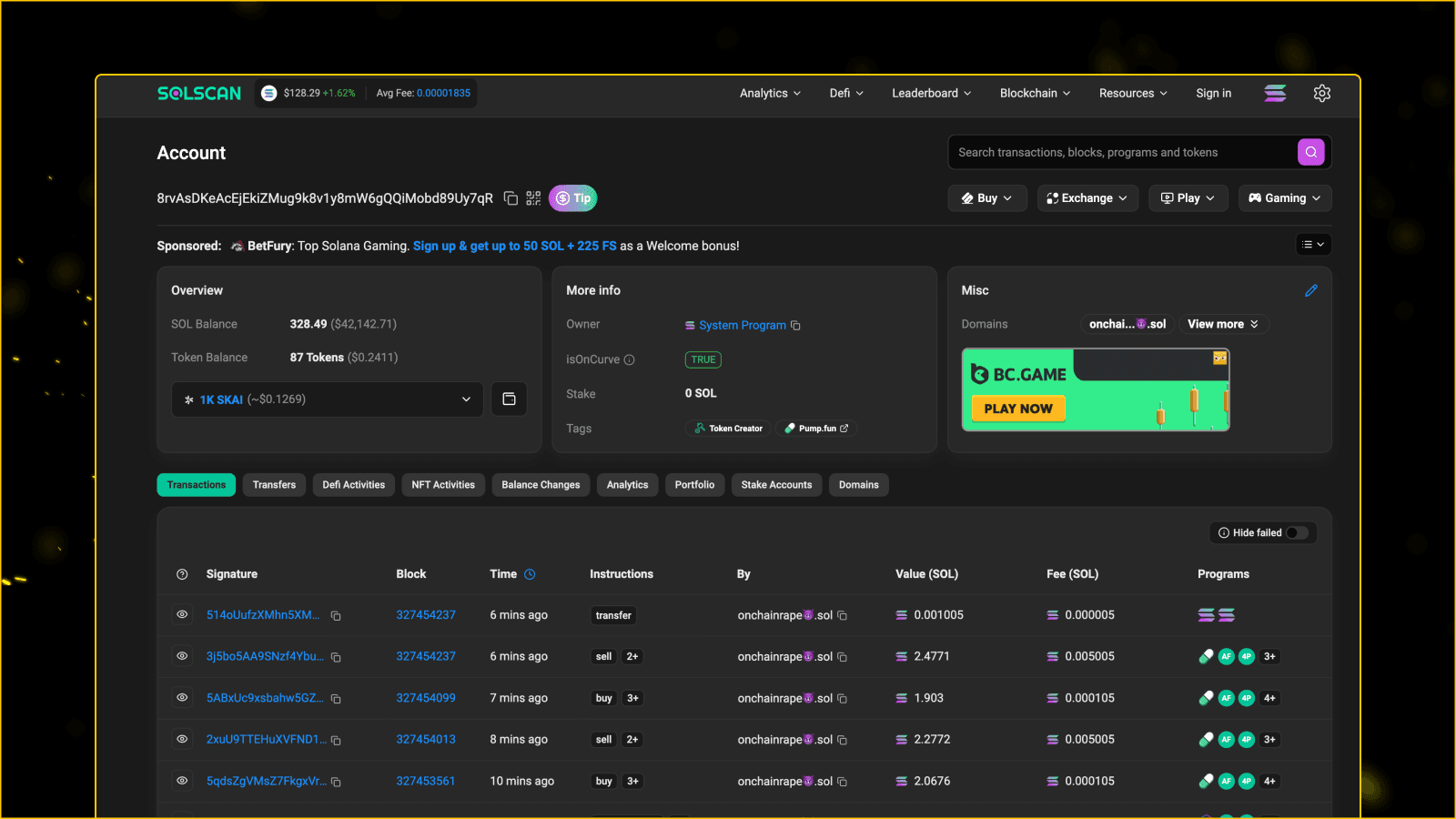
Task: Focus the search transactions input field
Action: 1123,152
